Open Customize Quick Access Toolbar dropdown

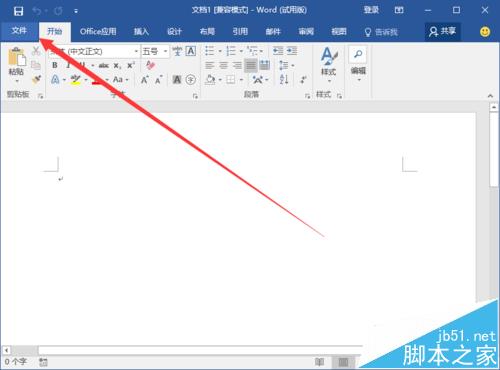[x=76, y=11]
